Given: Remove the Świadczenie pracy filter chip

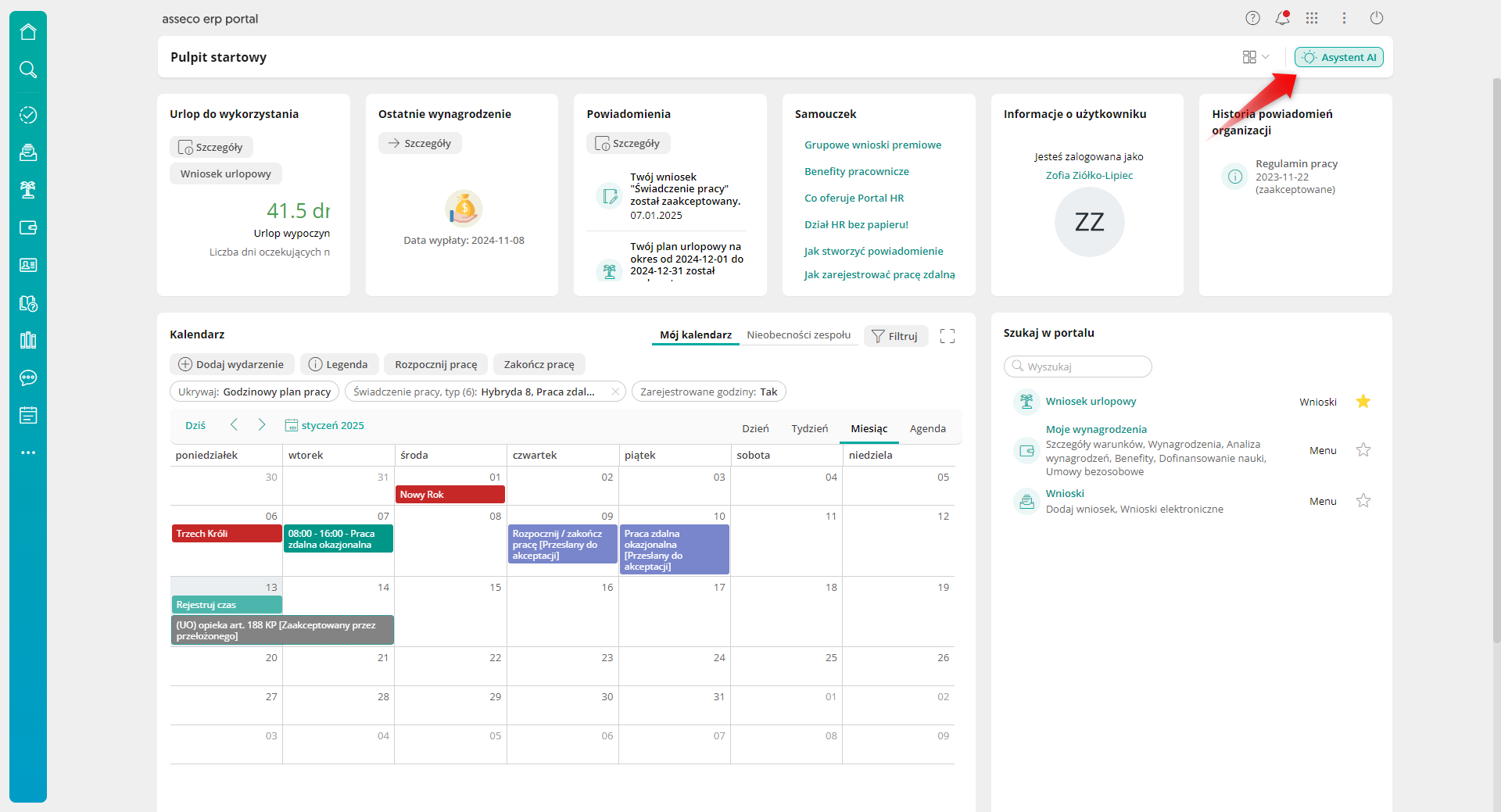Looking at the screenshot, I should coord(615,392).
